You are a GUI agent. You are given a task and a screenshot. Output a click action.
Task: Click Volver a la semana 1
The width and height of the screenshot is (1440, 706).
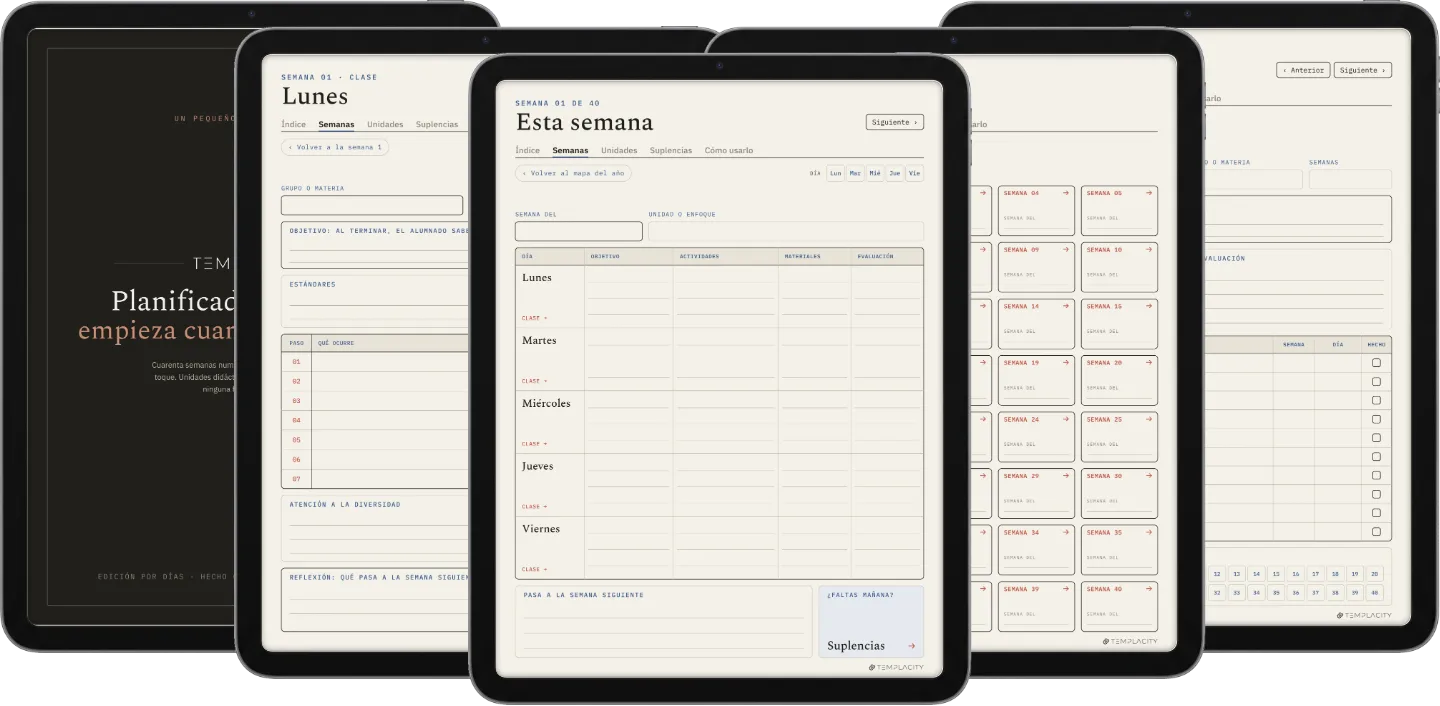tap(335, 147)
